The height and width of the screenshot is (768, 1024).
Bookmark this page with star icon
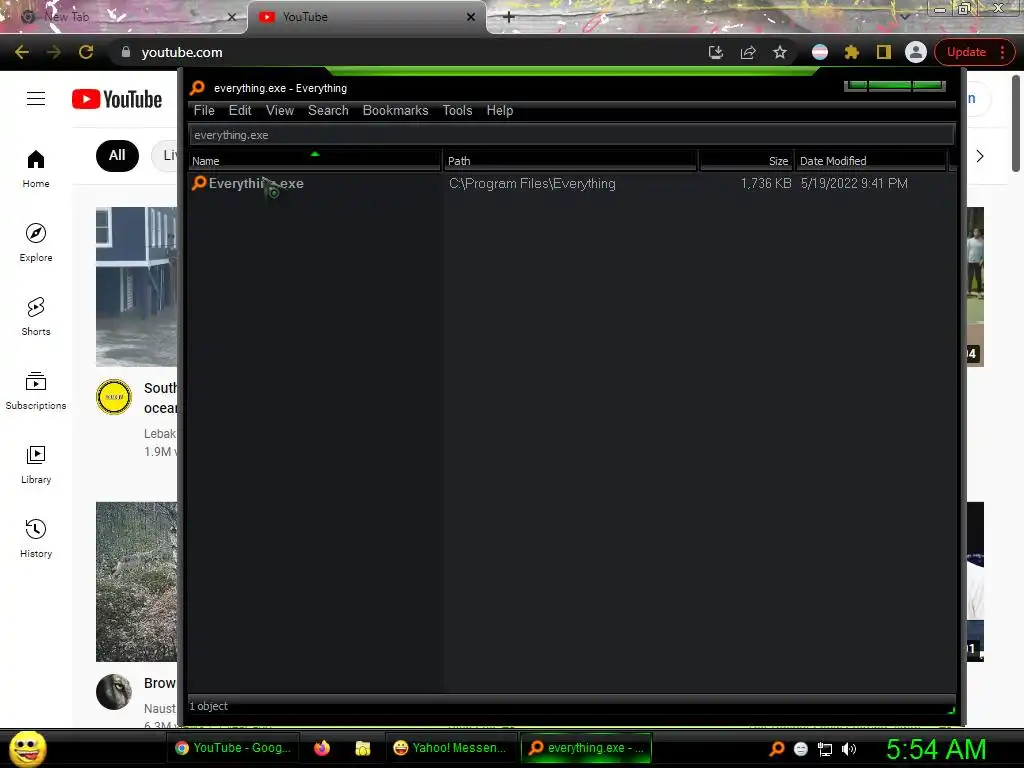click(x=780, y=52)
